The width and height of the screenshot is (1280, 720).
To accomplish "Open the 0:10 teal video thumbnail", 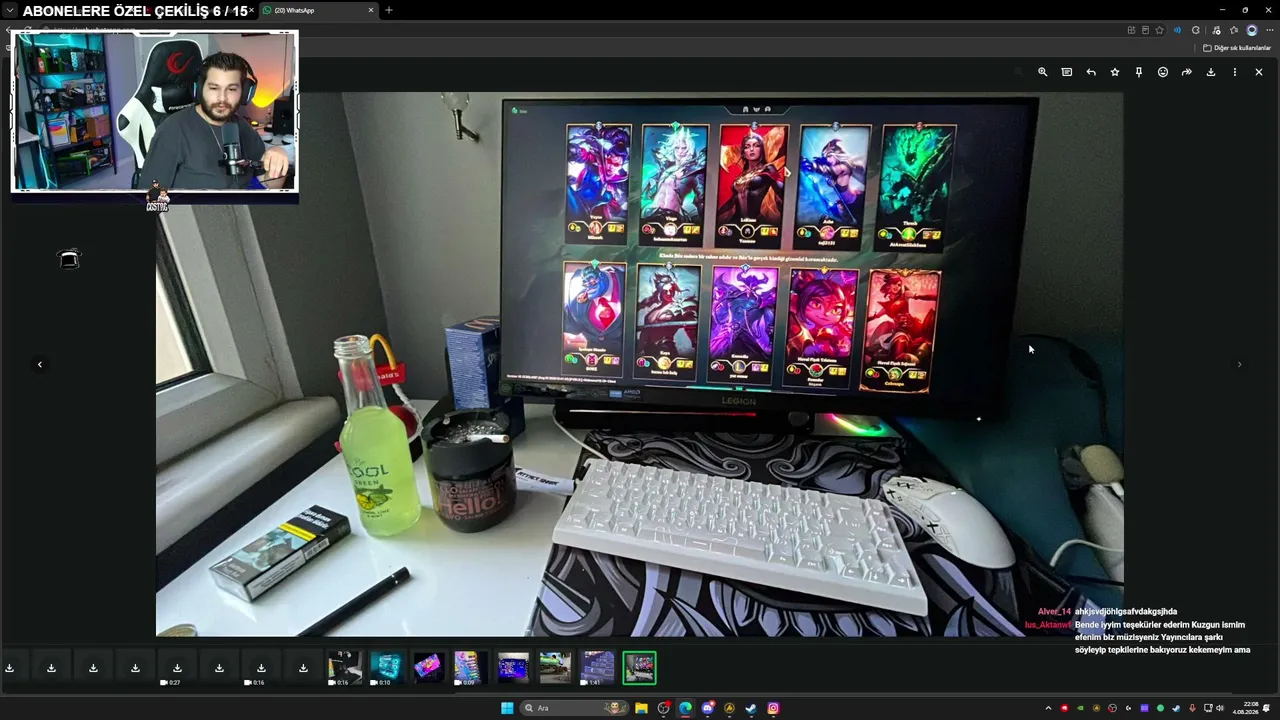I will (387, 668).
